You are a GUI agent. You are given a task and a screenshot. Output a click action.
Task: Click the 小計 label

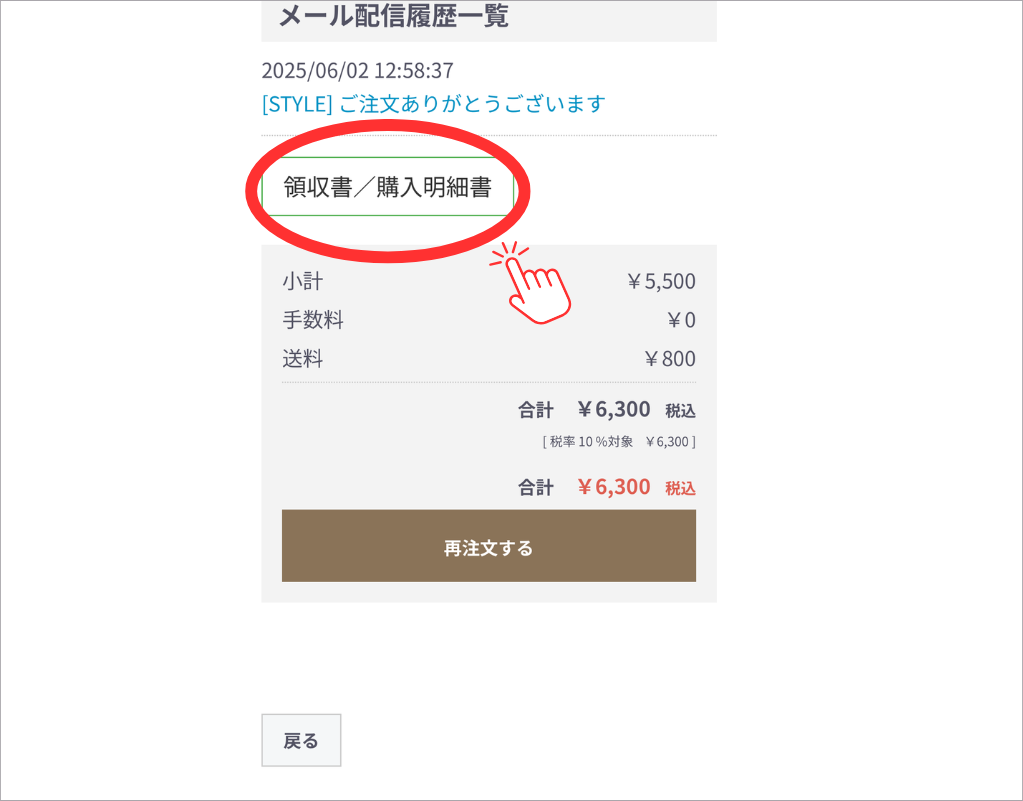pos(303,281)
